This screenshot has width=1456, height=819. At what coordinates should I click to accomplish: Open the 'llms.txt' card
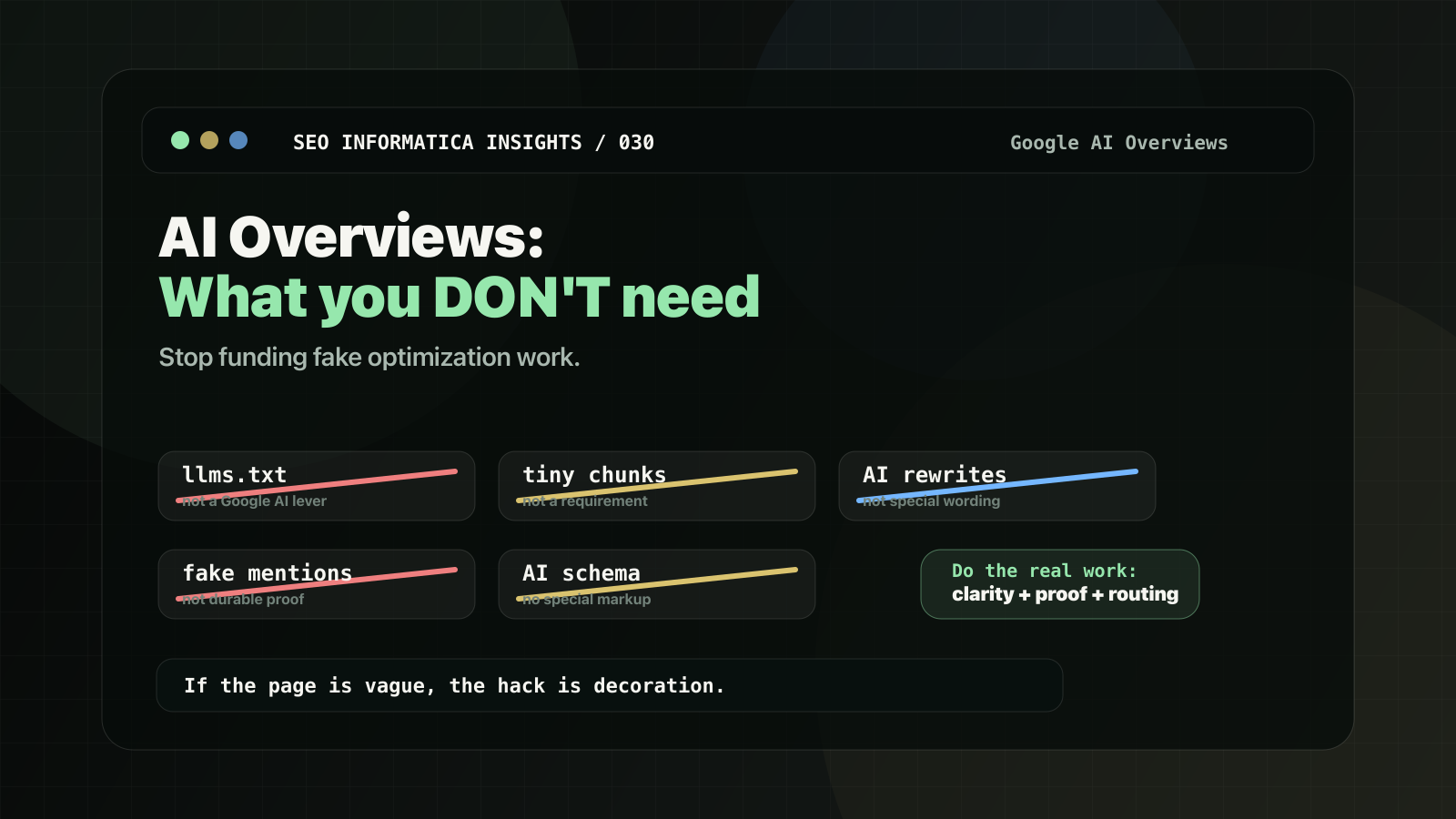tap(317, 486)
